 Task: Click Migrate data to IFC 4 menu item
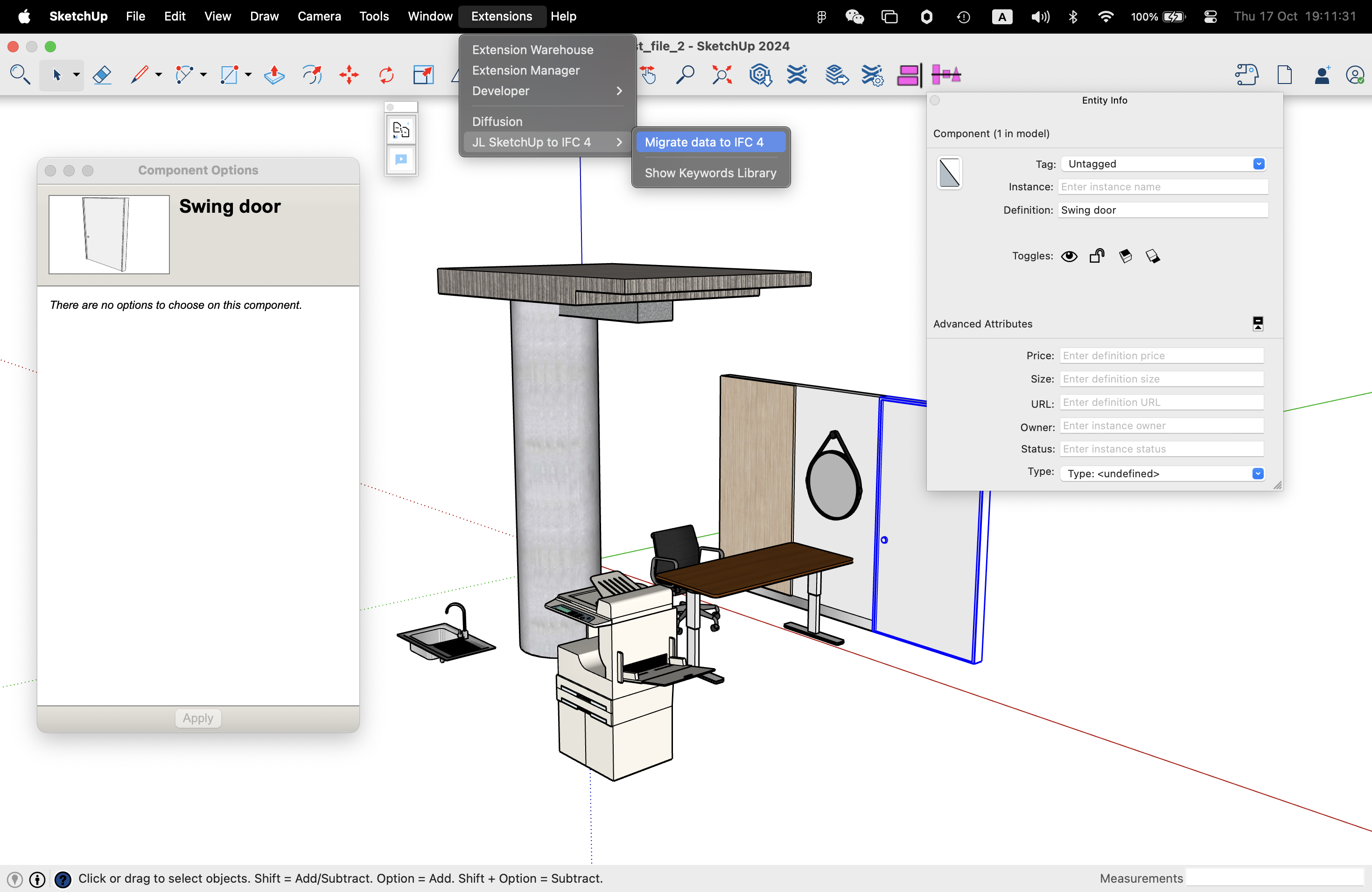pos(705,141)
